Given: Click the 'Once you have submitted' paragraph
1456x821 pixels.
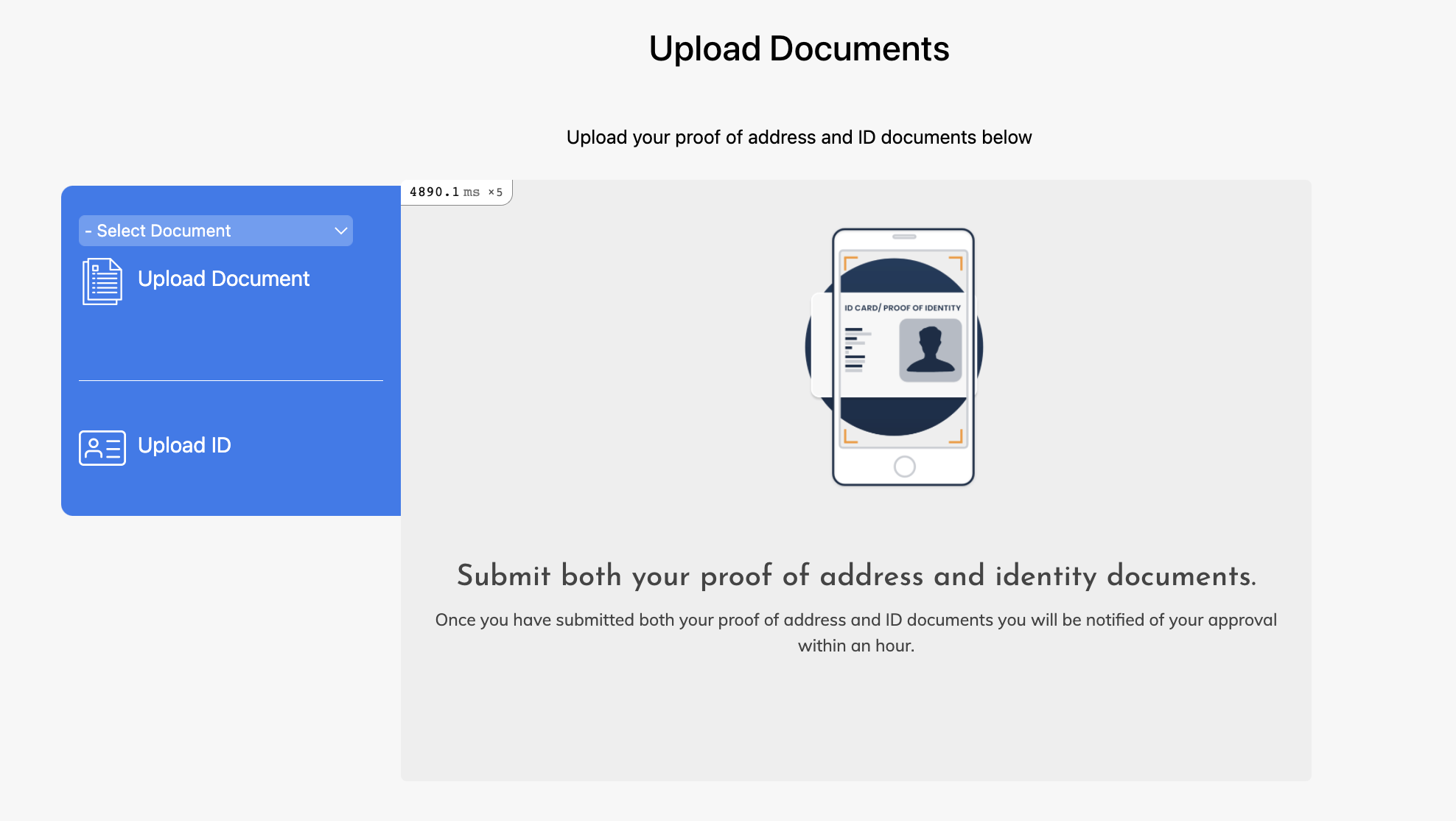Looking at the screenshot, I should point(856,632).
